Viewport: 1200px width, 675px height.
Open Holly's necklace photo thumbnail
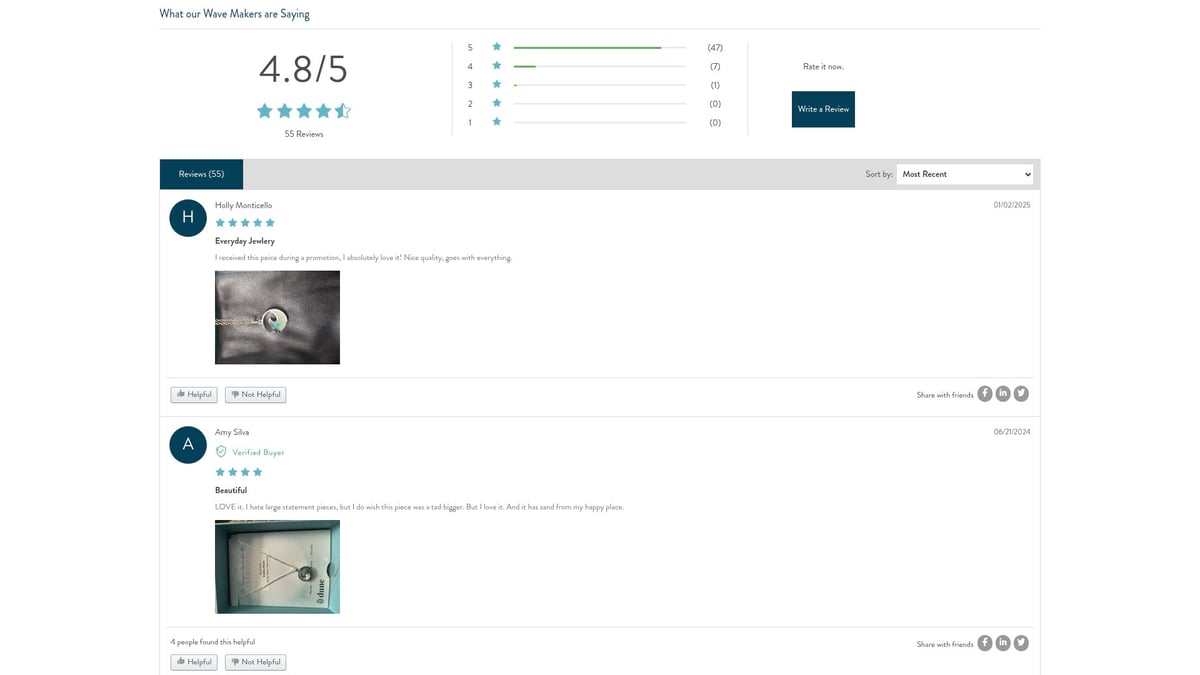[x=277, y=317]
